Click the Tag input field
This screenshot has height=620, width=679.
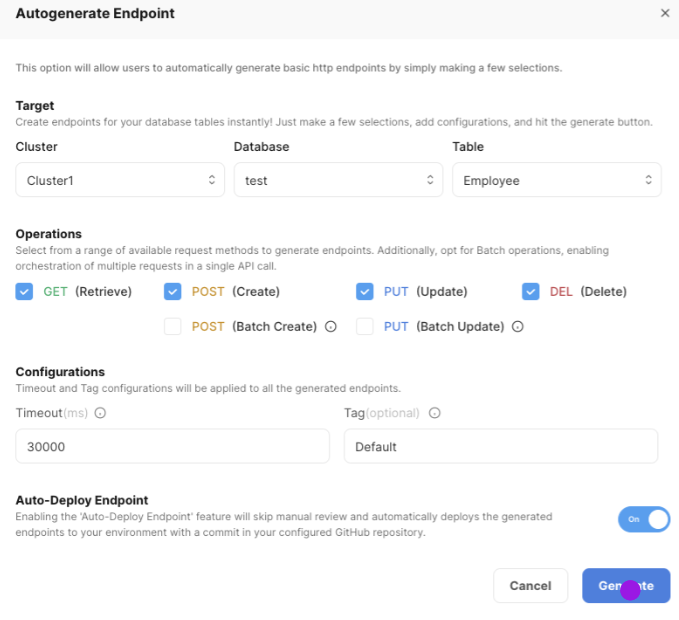[500, 447]
